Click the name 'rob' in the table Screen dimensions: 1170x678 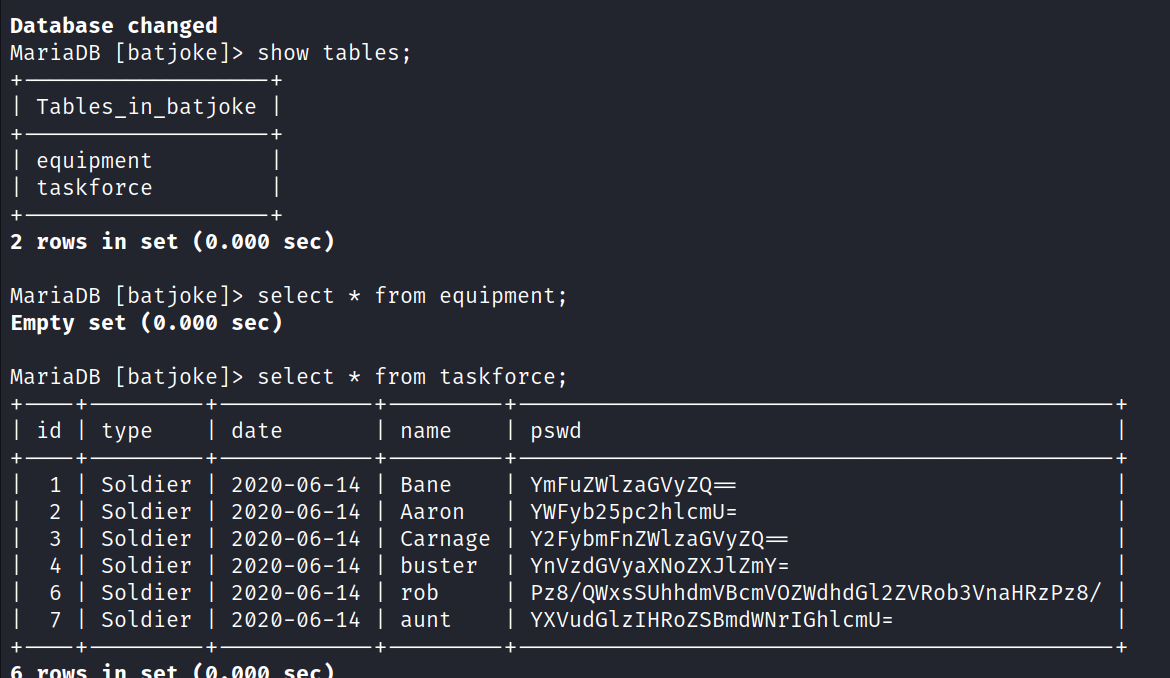419,593
